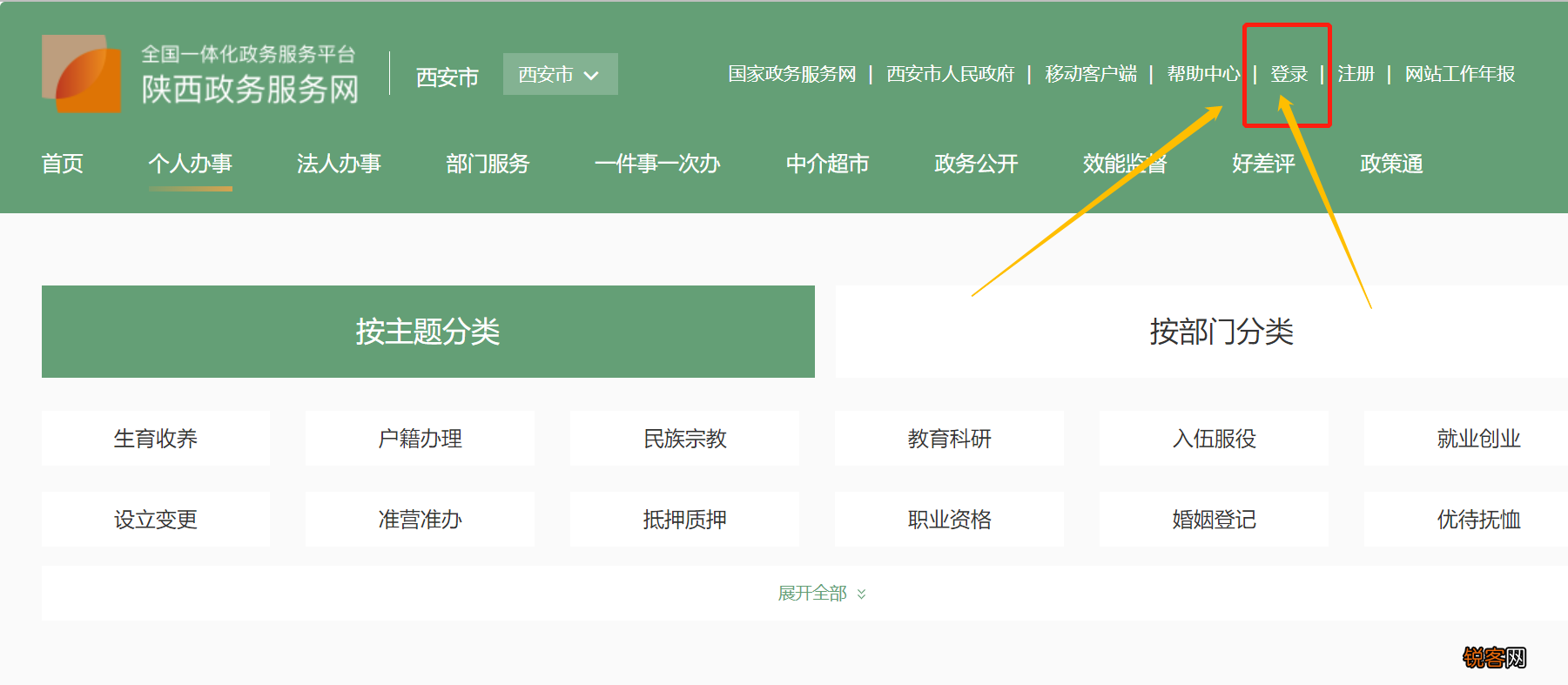
Task: Choose 教育科研 category
Action: pos(950,439)
